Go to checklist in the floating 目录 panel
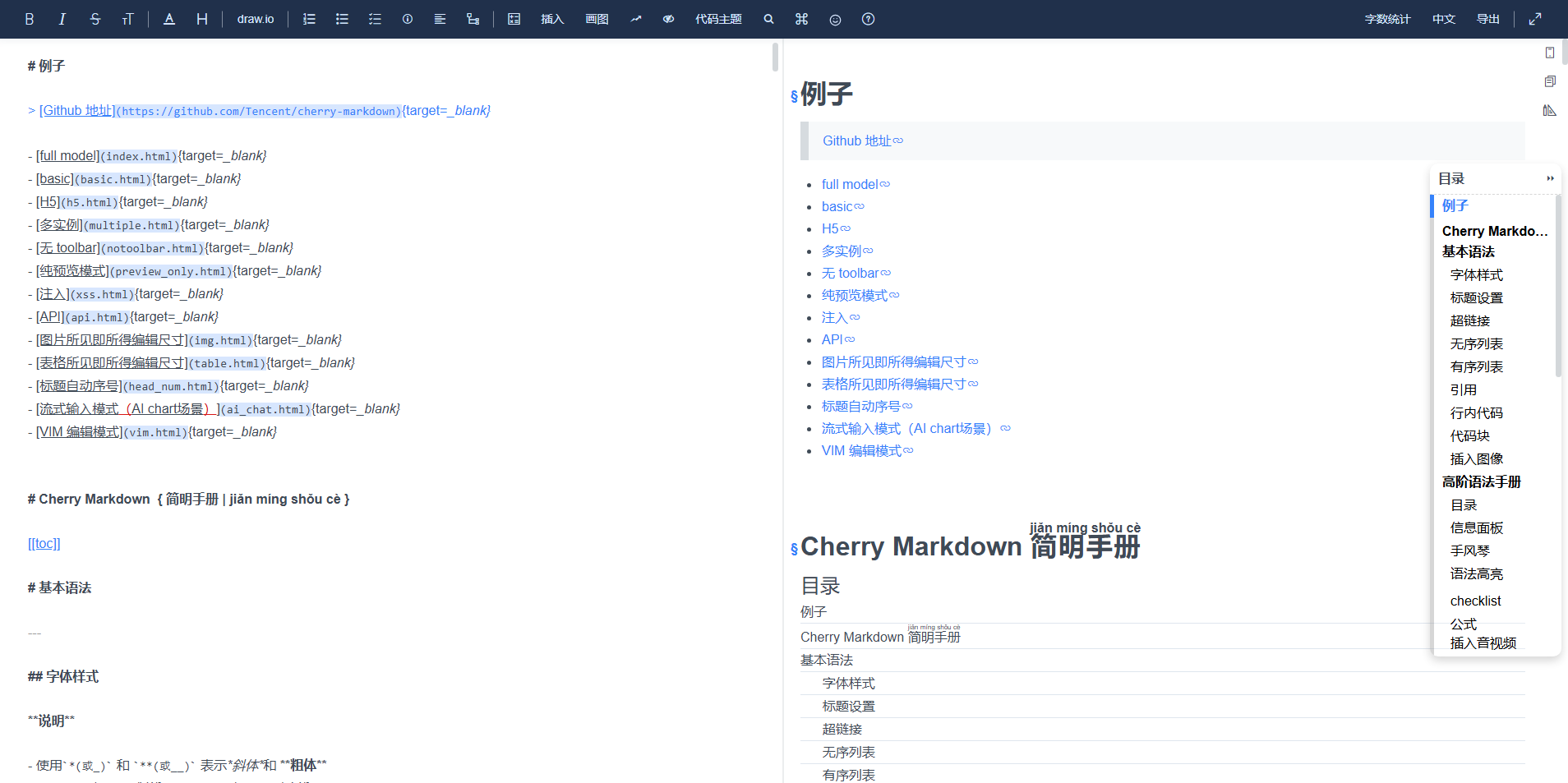 (1476, 601)
